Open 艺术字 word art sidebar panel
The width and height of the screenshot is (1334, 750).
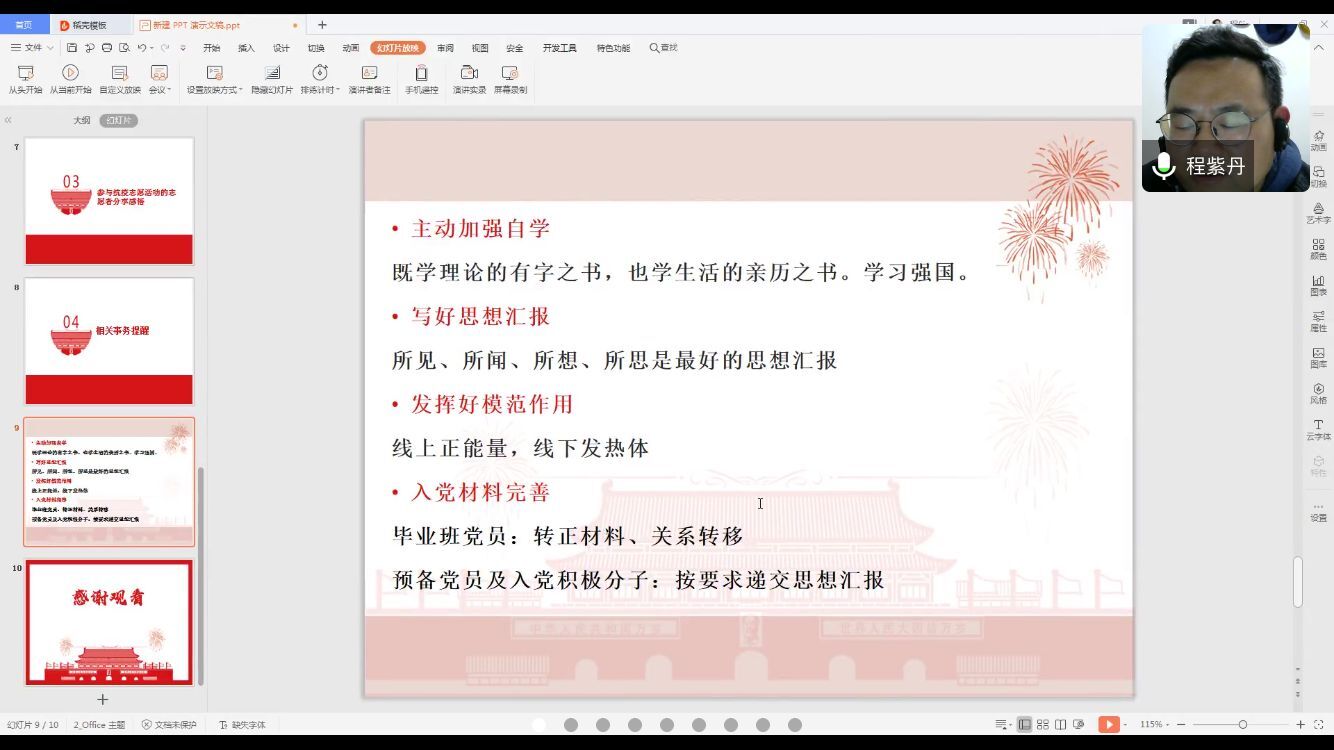point(1318,213)
